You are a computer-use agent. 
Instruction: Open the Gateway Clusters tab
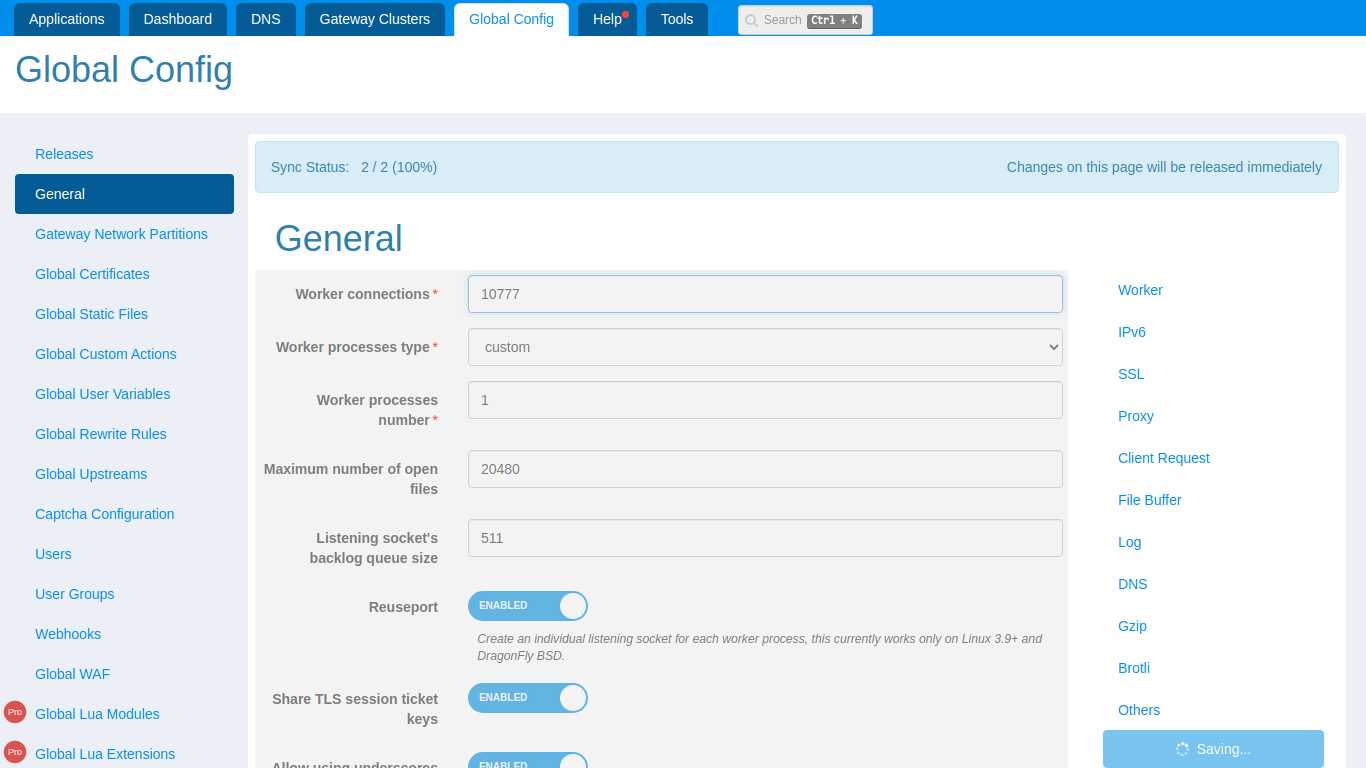(x=375, y=19)
